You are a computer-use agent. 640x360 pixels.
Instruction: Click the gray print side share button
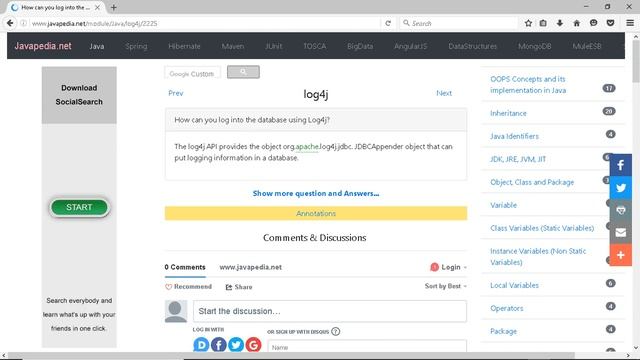(620, 210)
